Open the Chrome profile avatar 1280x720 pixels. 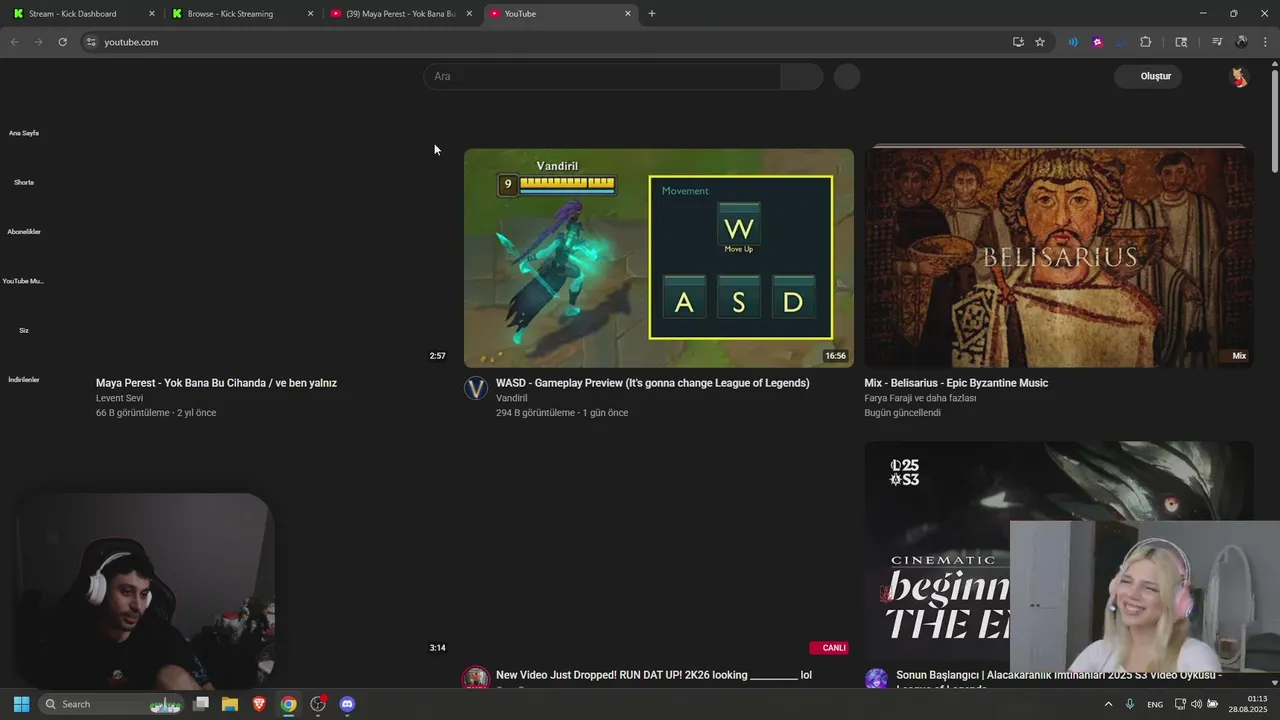point(1241,42)
